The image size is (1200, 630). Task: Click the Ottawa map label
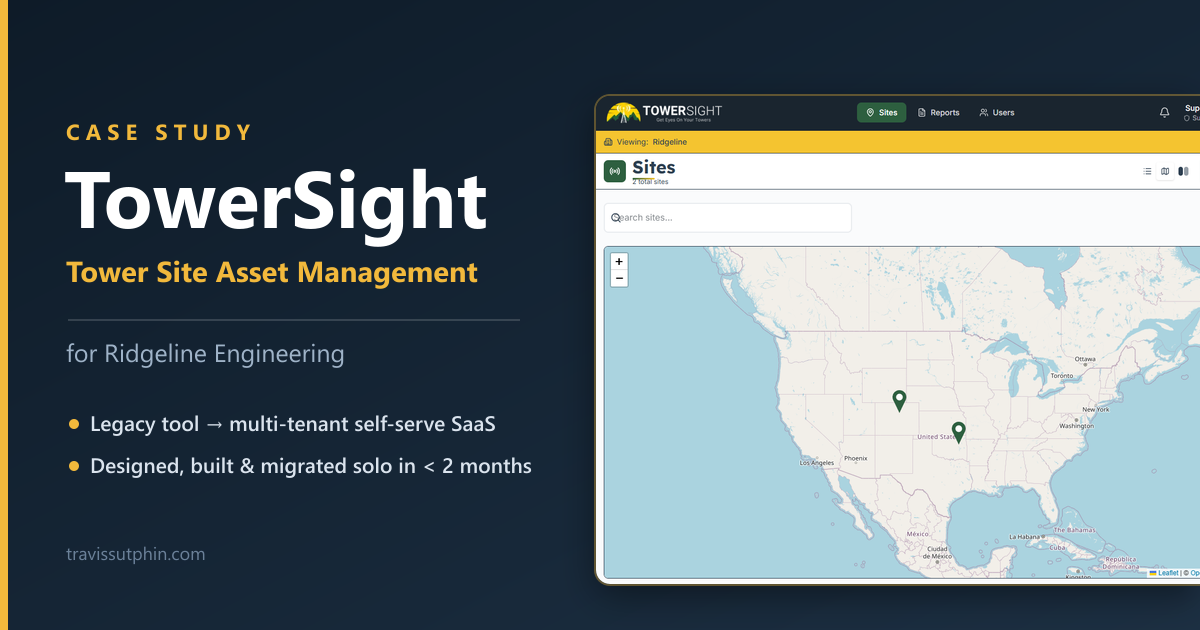pyautogui.click(x=1085, y=359)
